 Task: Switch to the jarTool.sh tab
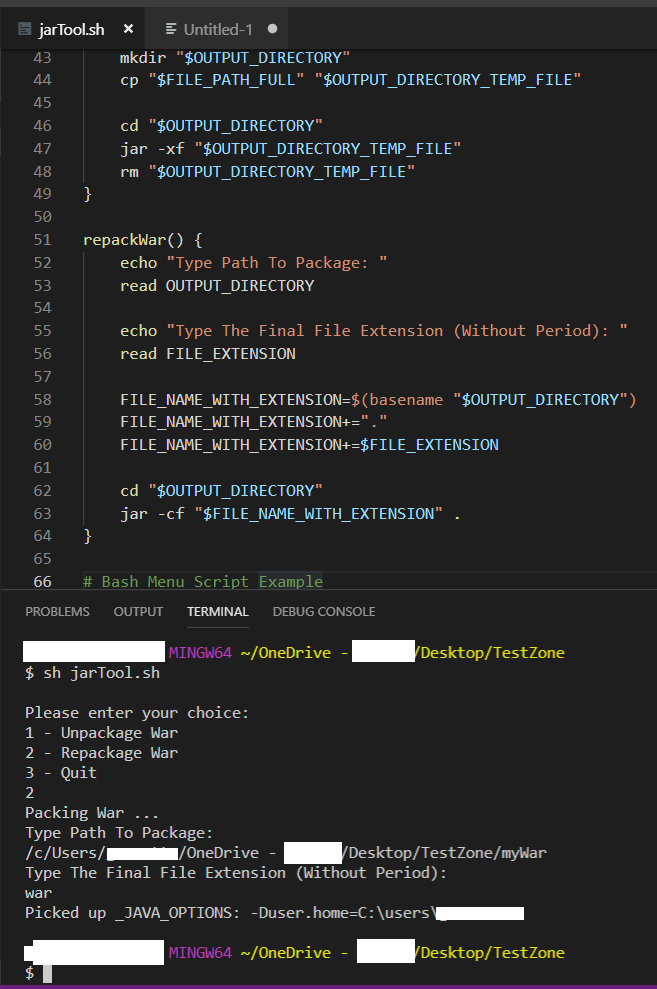point(71,29)
